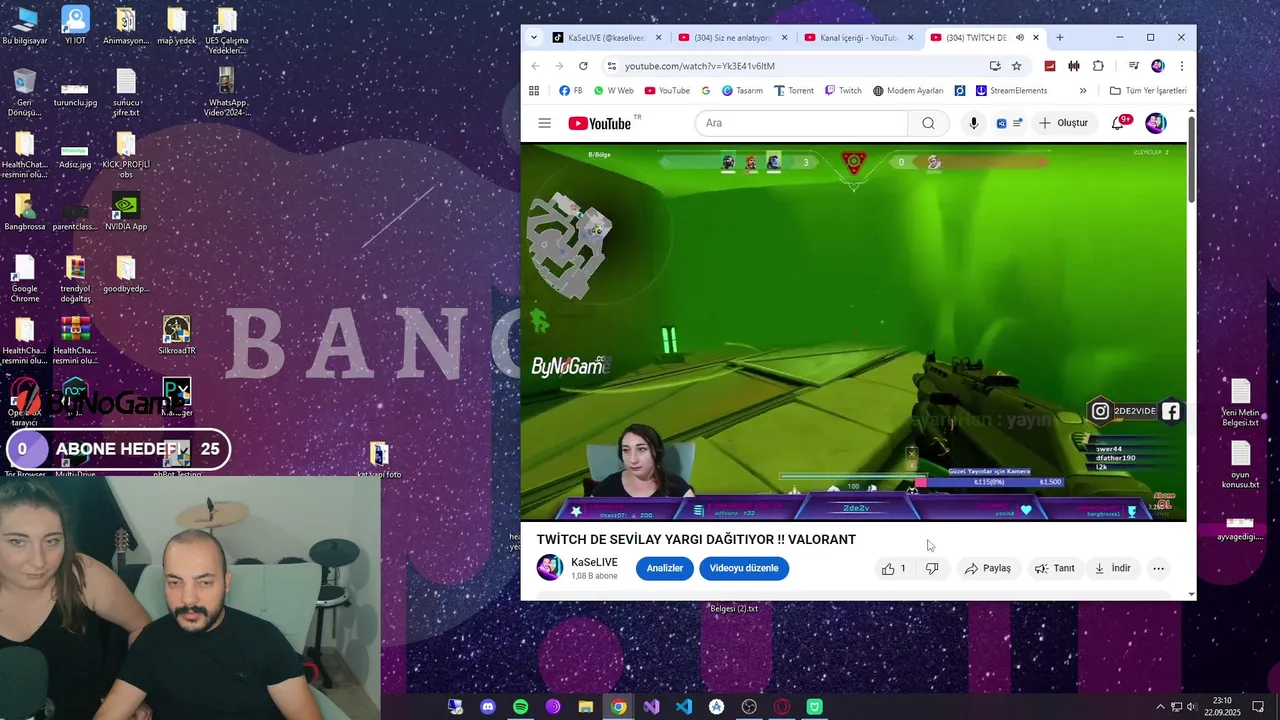The width and height of the screenshot is (1280, 720).
Task: Open Chrome three-dot menu
Action: (x=1181, y=66)
